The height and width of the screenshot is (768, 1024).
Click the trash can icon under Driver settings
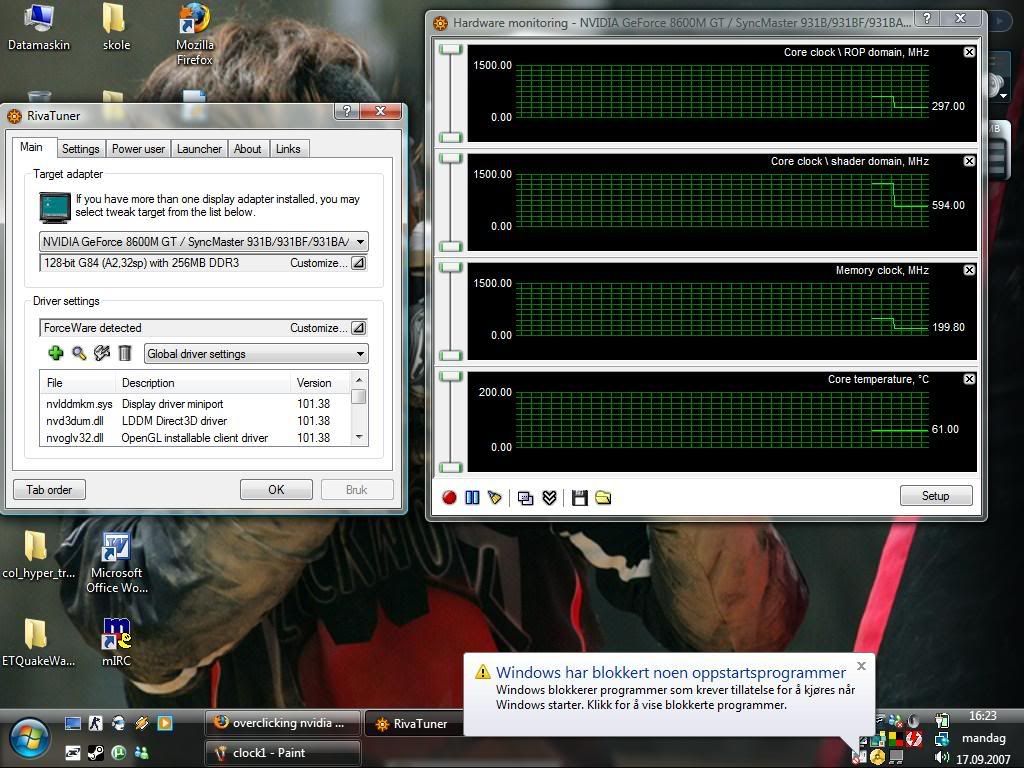[x=125, y=353]
